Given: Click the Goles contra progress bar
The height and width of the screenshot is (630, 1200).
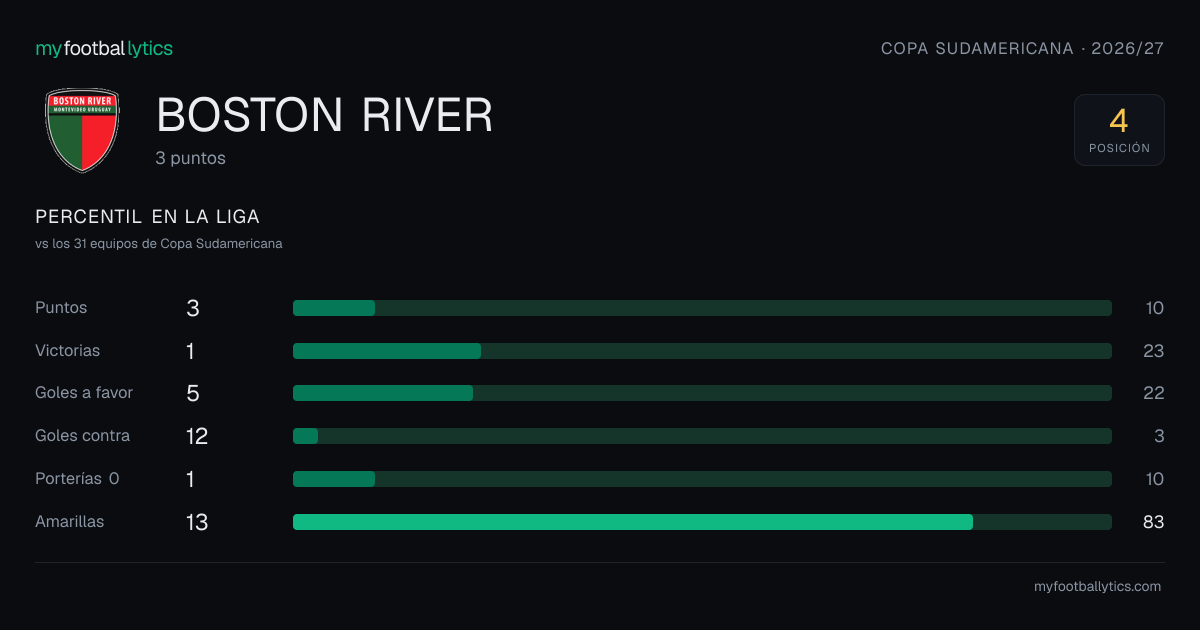Looking at the screenshot, I should click(702, 436).
